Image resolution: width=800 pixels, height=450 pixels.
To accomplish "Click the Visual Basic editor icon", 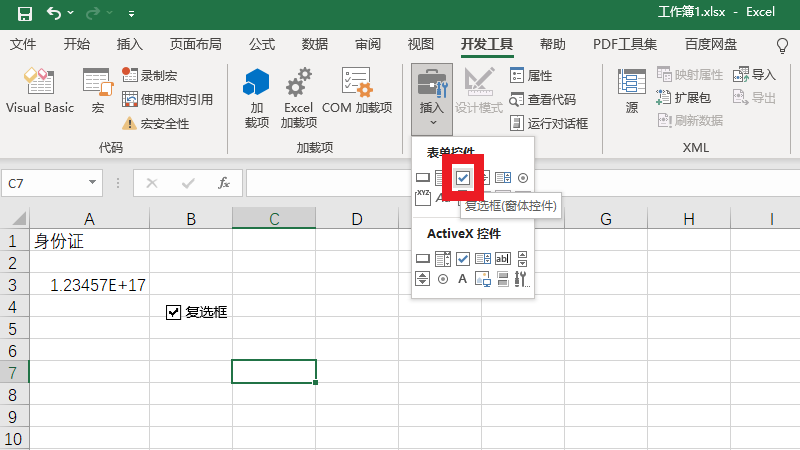I will click(40, 90).
